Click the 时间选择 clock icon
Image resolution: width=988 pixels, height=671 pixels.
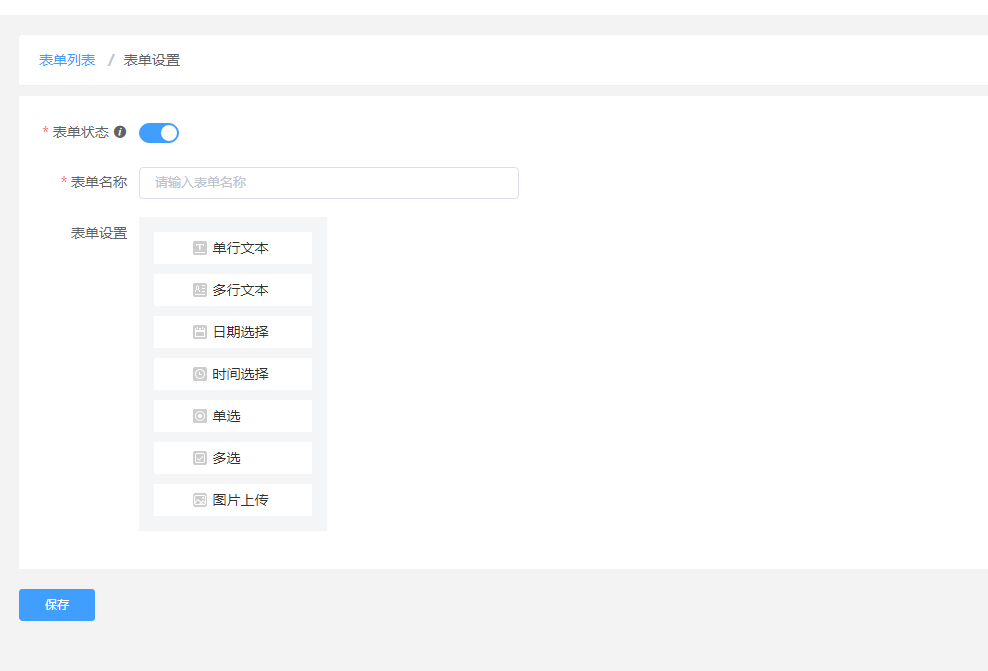[200, 374]
